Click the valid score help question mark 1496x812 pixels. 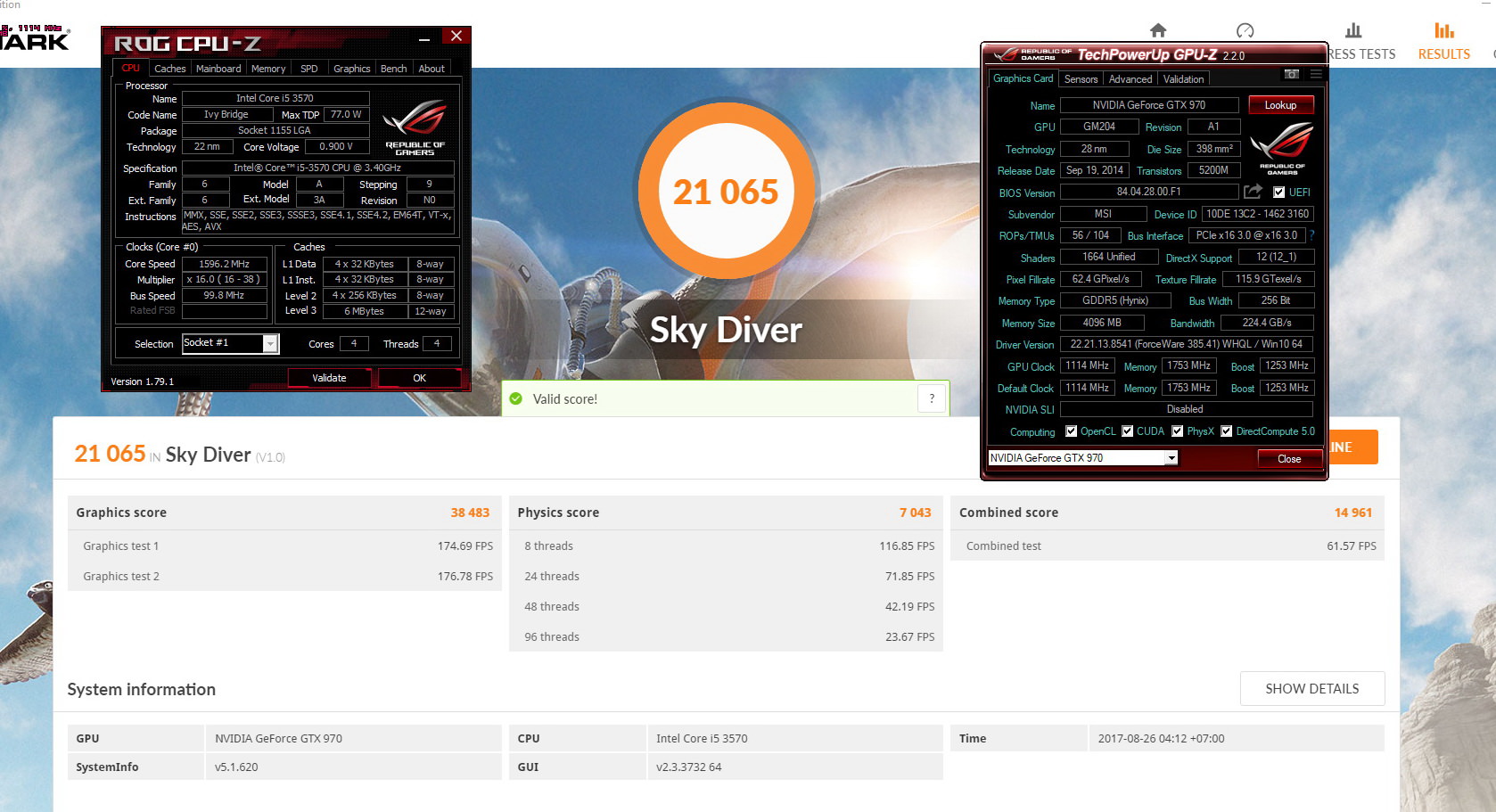click(932, 398)
